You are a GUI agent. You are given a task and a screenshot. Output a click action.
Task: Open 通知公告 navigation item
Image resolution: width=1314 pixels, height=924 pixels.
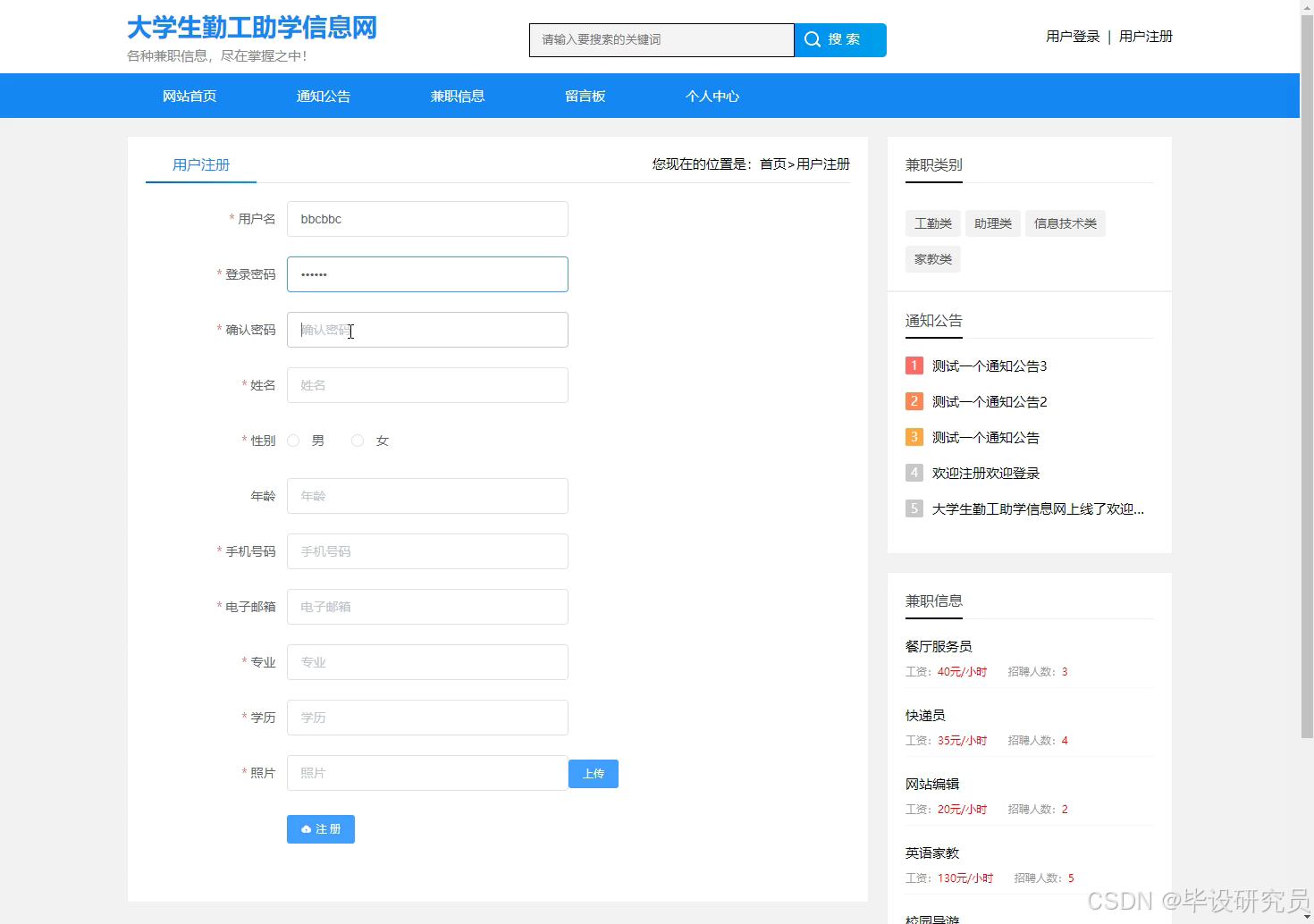point(324,96)
